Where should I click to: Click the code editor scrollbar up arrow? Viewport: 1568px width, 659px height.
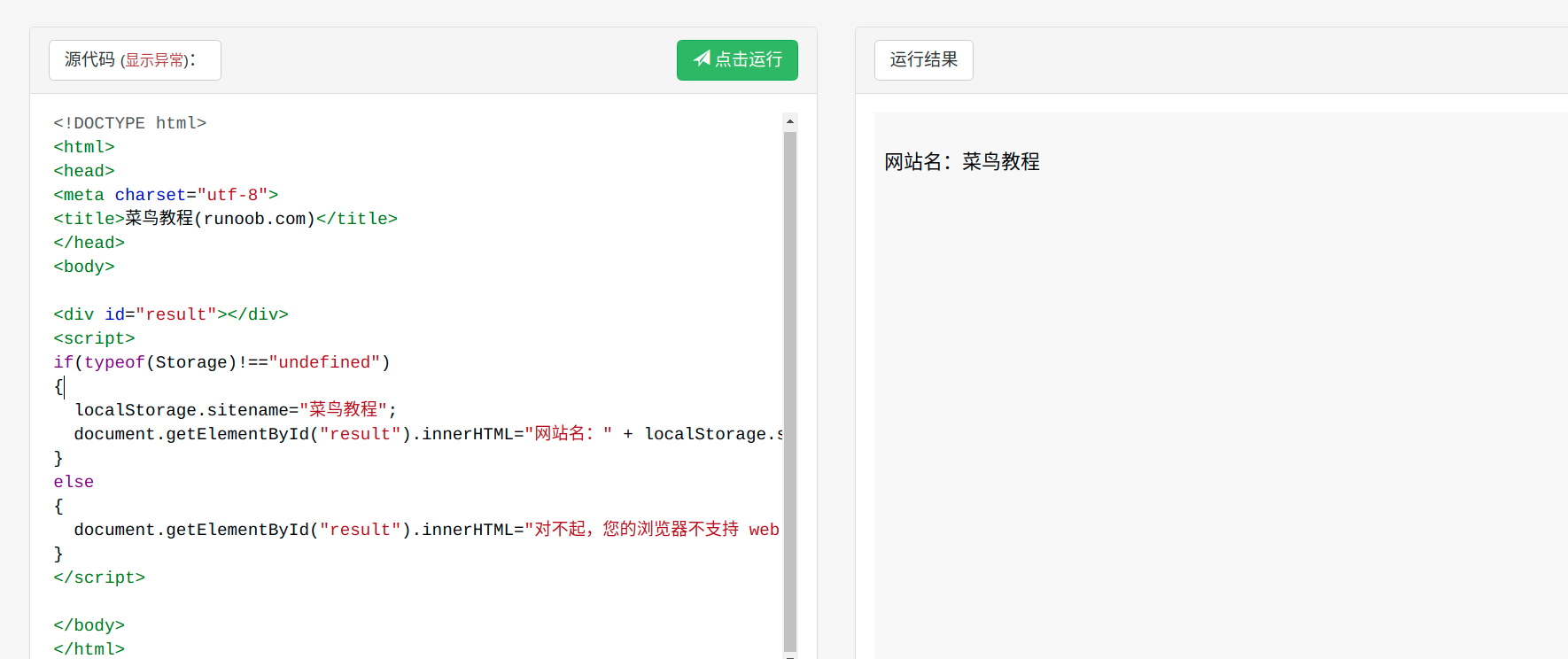click(790, 121)
